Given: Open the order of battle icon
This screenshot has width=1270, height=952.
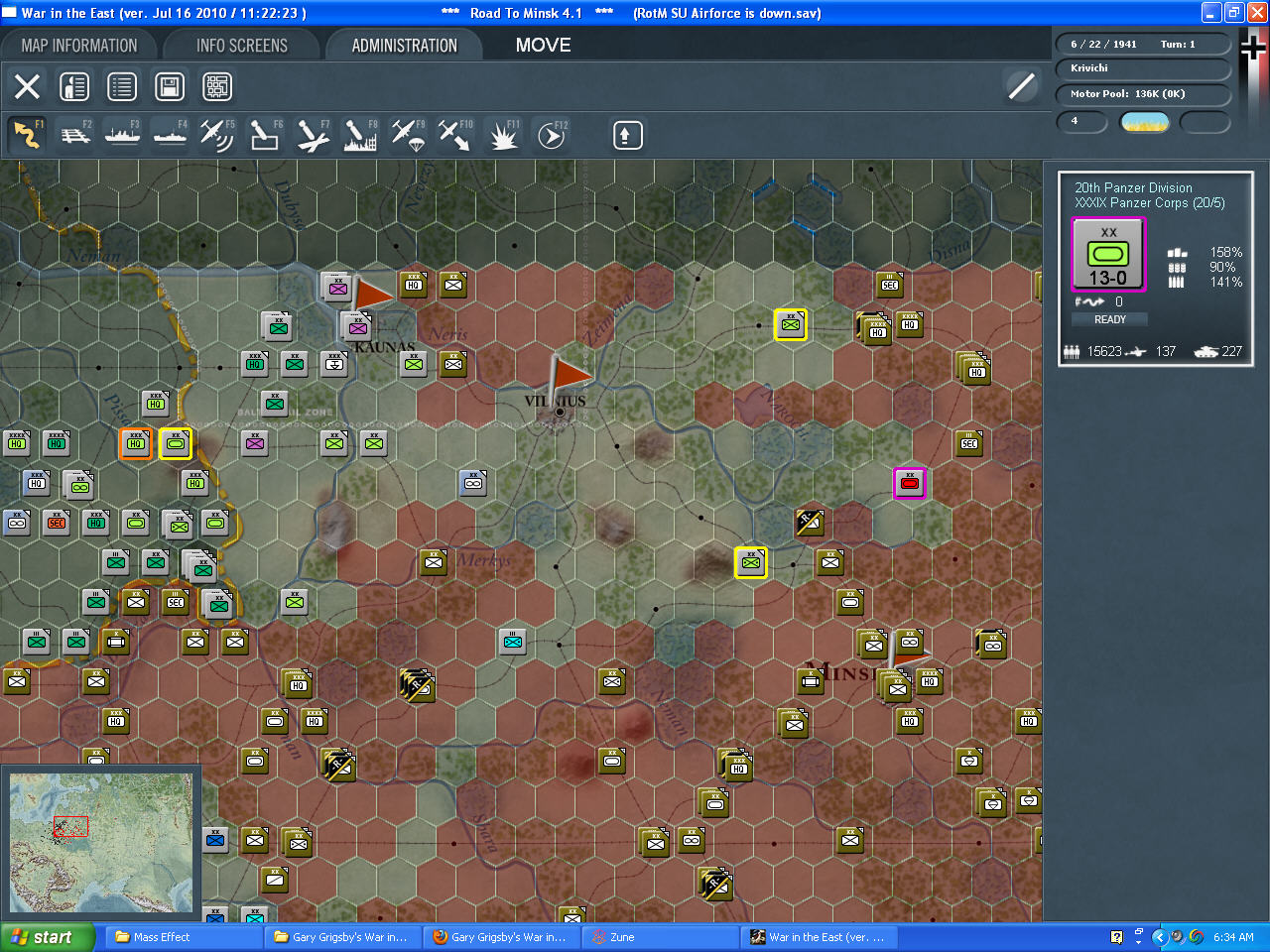Looking at the screenshot, I should (74, 86).
